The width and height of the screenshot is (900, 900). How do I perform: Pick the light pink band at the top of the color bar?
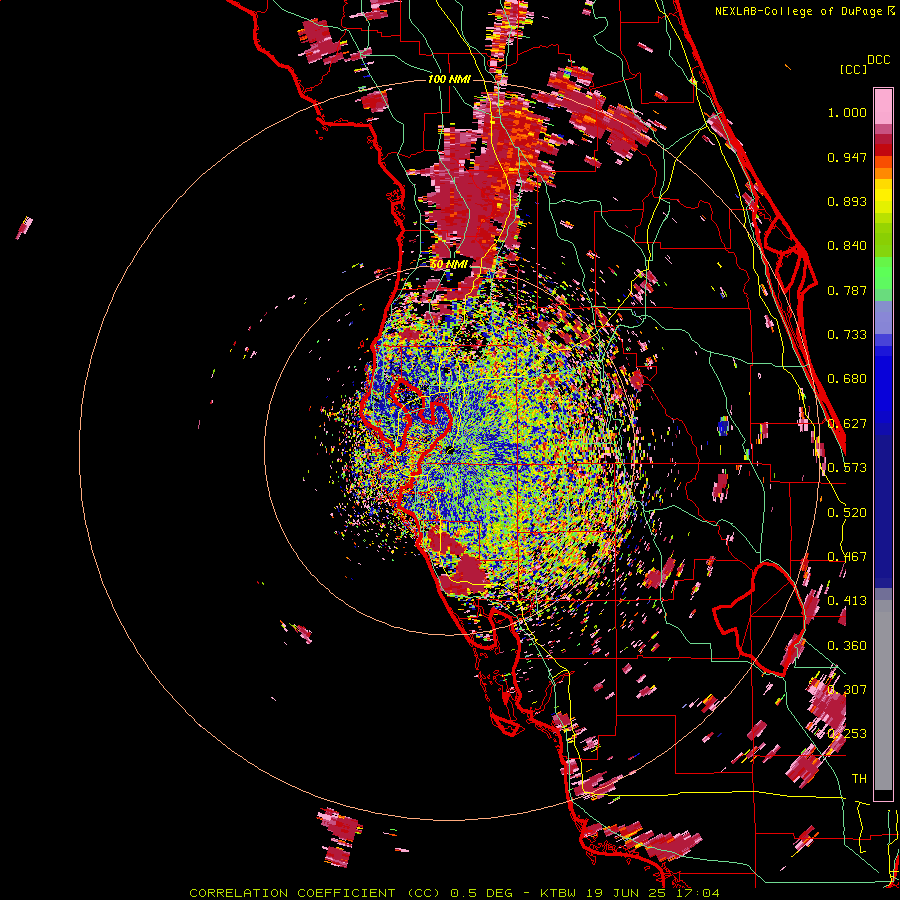[x=883, y=107]
